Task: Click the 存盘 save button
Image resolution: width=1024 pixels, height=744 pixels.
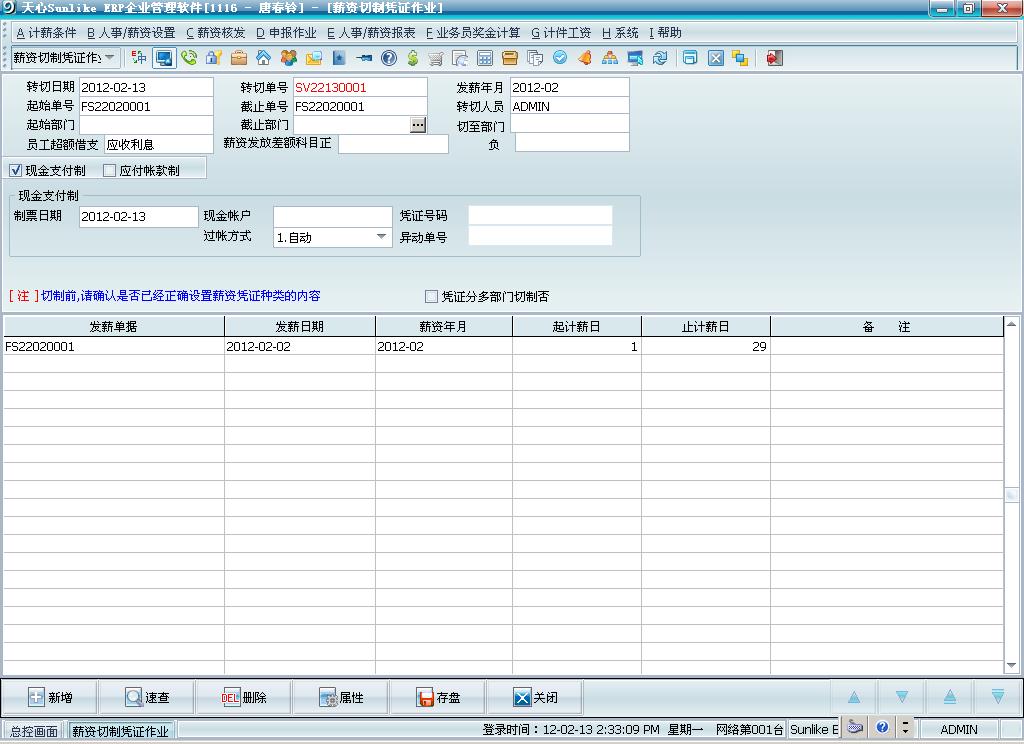Action: point(438,698)
